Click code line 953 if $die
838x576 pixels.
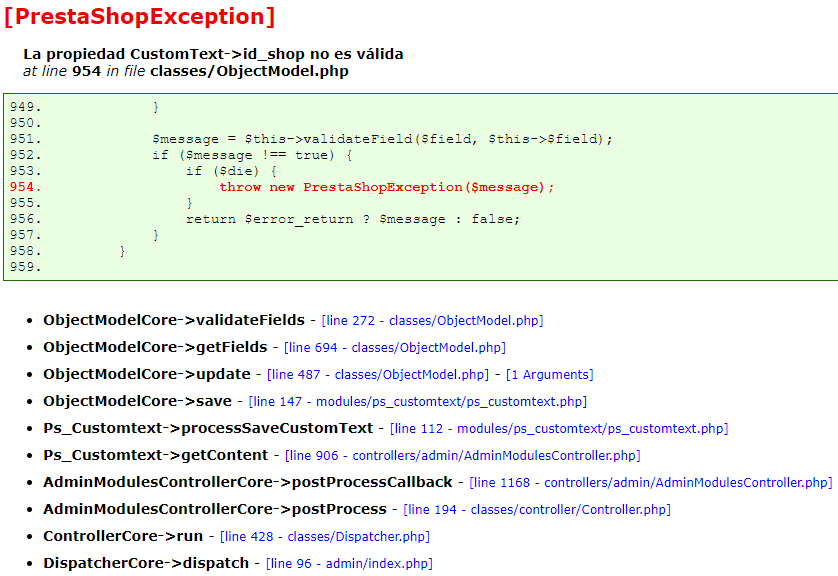point(231,171)
